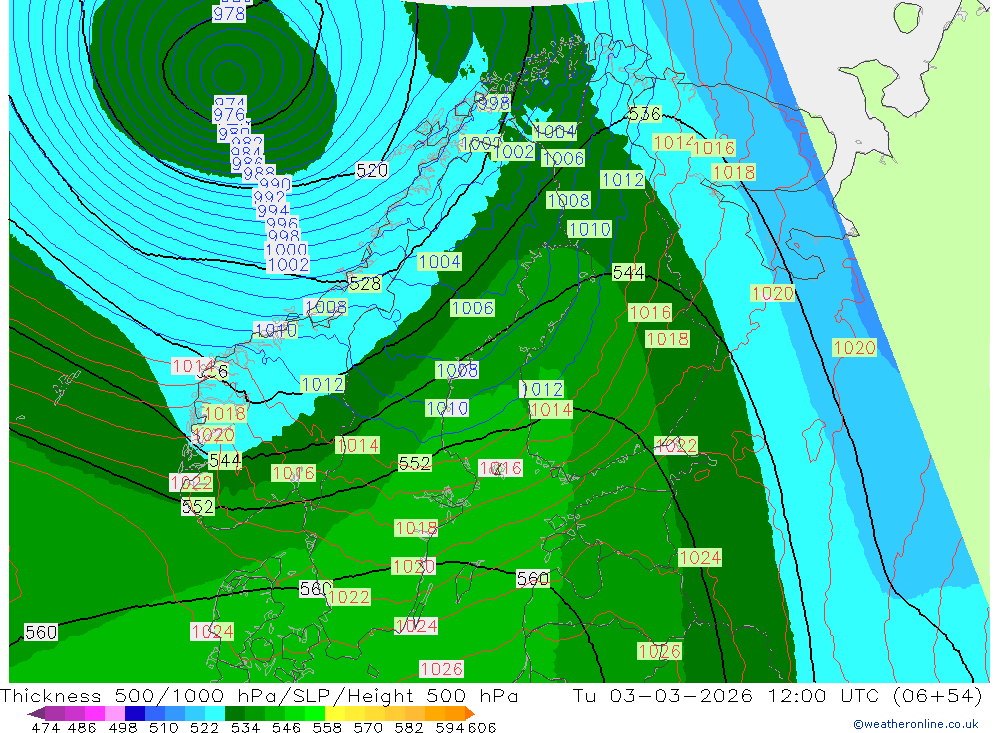The image size is (1000, 733).
Task: Click the legend value 558
Action: [x=327, y=727]
